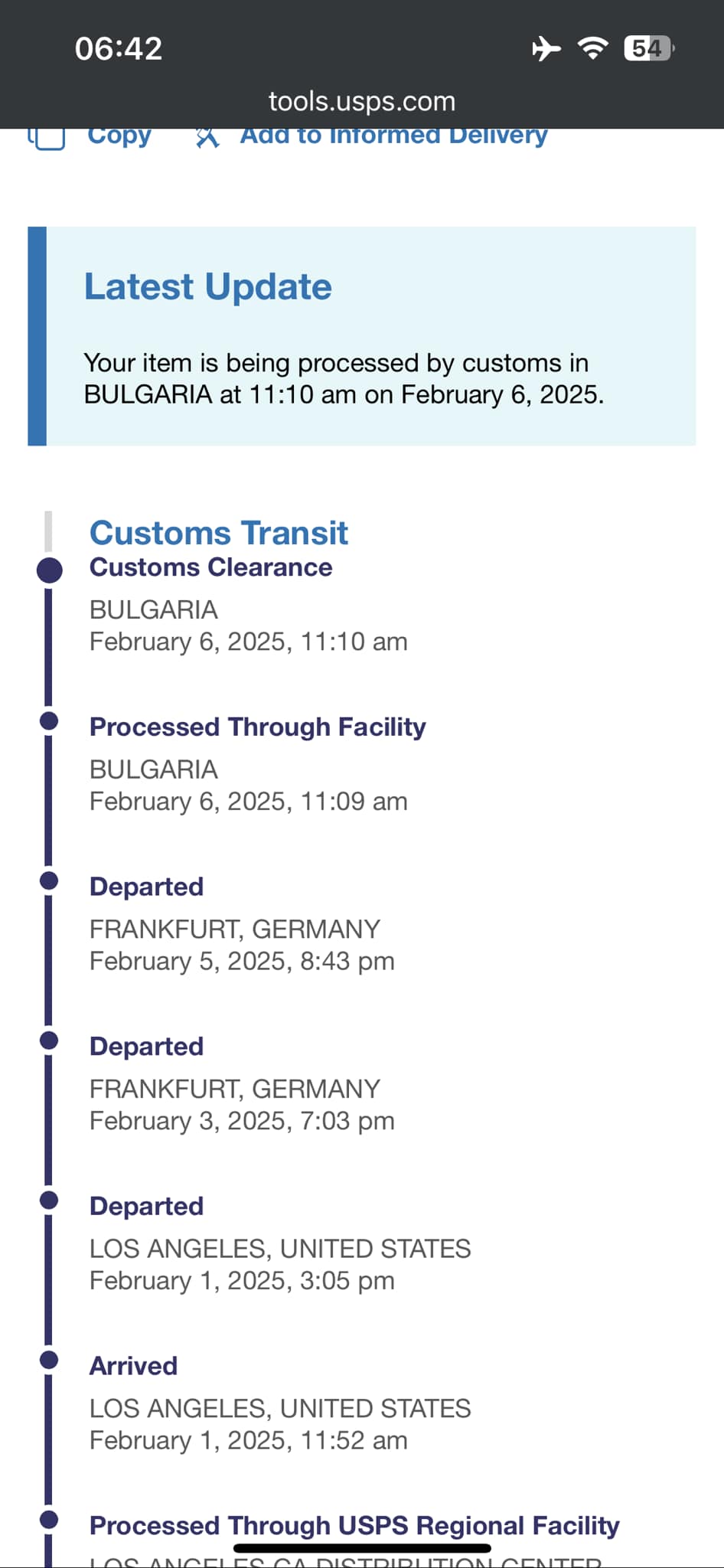
Task: Tap the Wi-Fi status icon
Action: [593, 48]
